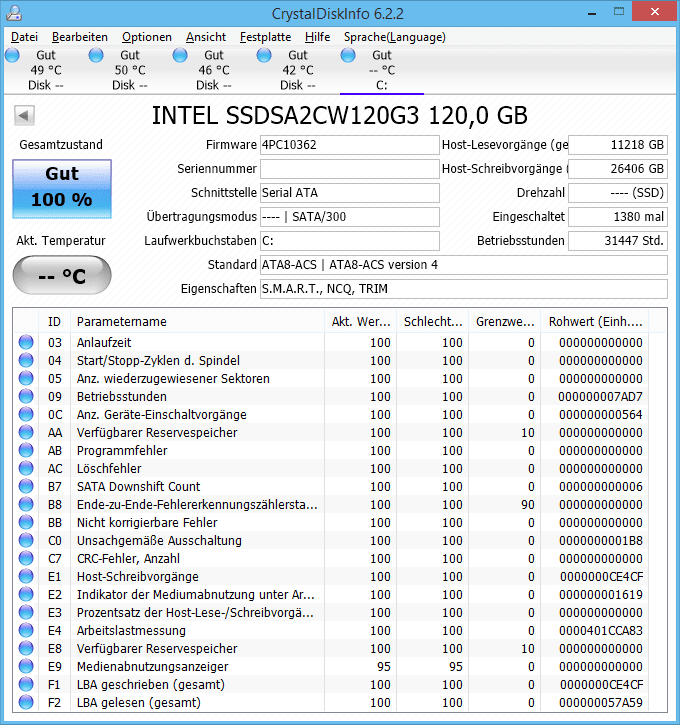Select the 50 °C disk tab
Screen dimensions: 680x725
click(130, 70)
